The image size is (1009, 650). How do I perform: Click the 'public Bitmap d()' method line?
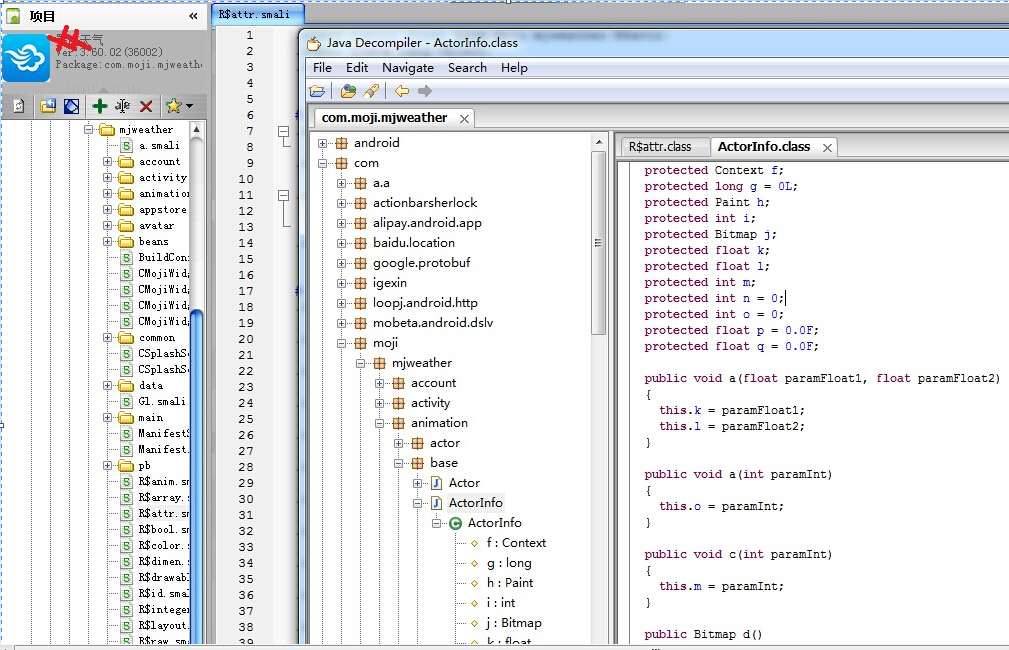(703, 635)
